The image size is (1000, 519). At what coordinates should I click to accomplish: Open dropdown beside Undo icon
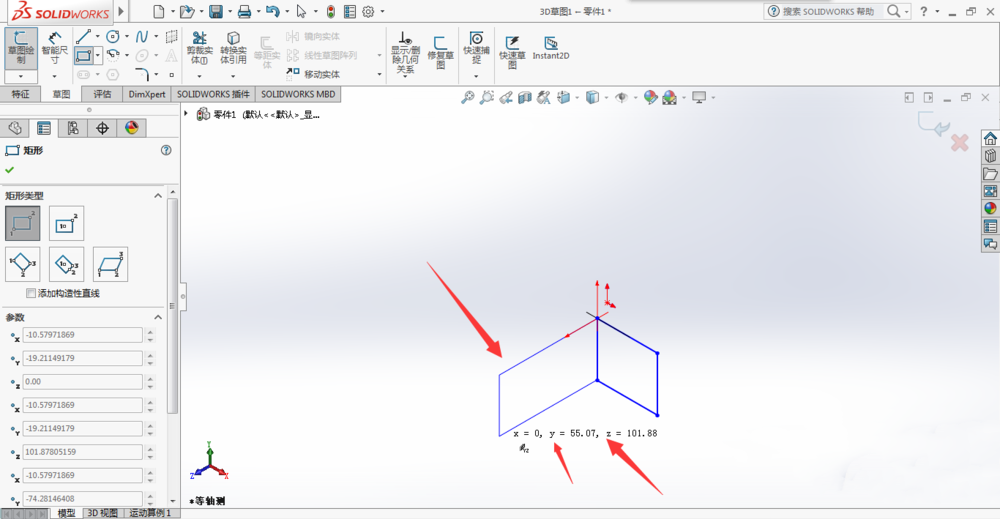point(286,11)
